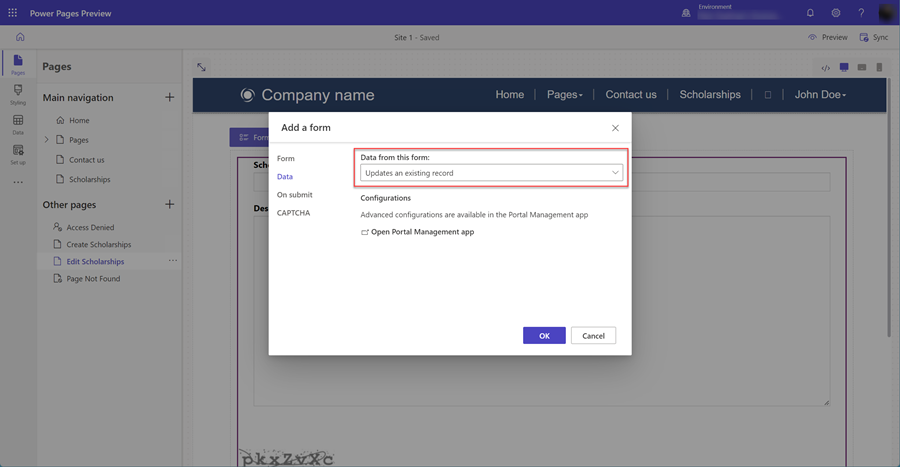
Task: Open the code editor icon
Action: point(825,68)
